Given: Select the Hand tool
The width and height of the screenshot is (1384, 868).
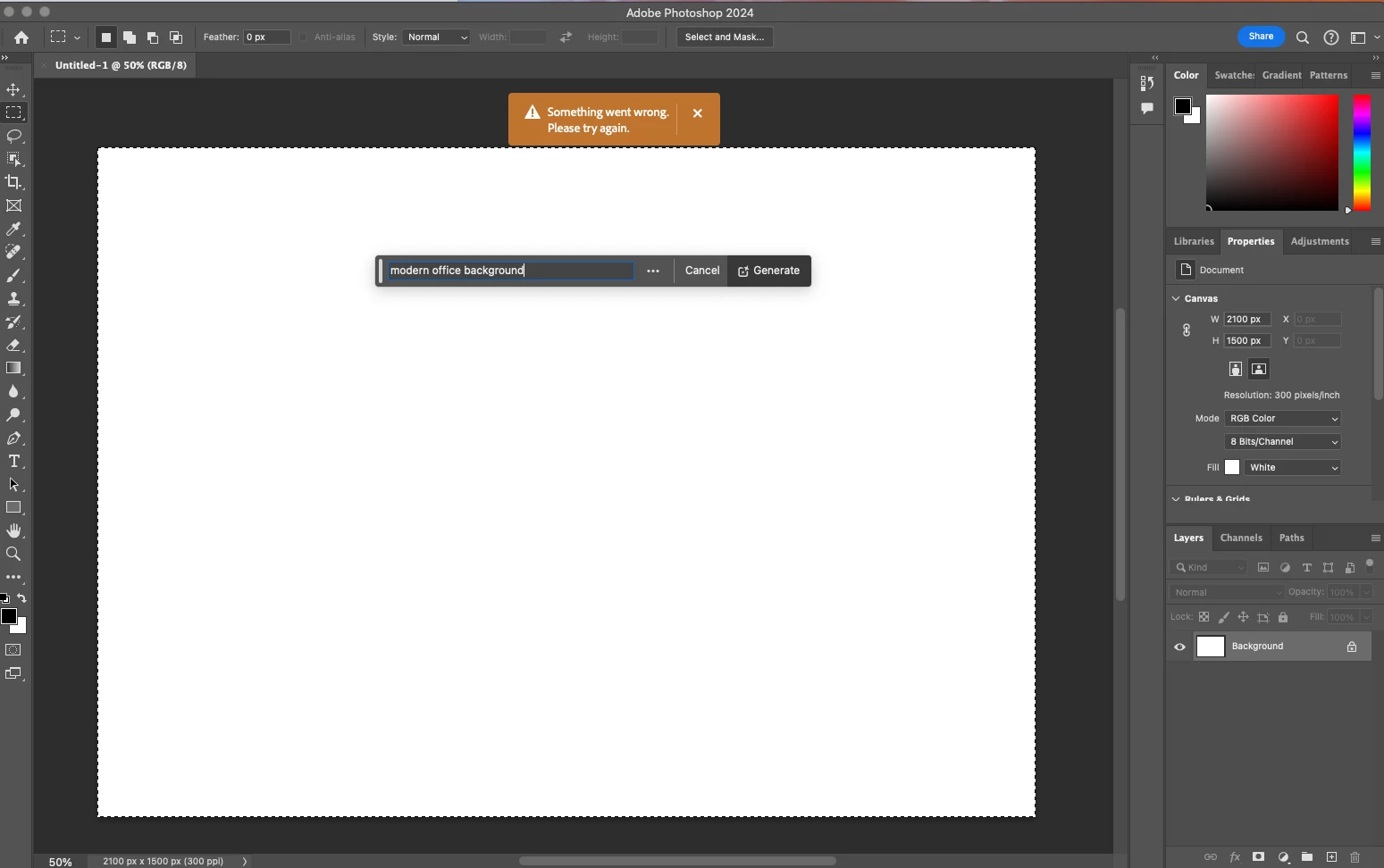Looking at the screenshot, I should tap(13, 530).
